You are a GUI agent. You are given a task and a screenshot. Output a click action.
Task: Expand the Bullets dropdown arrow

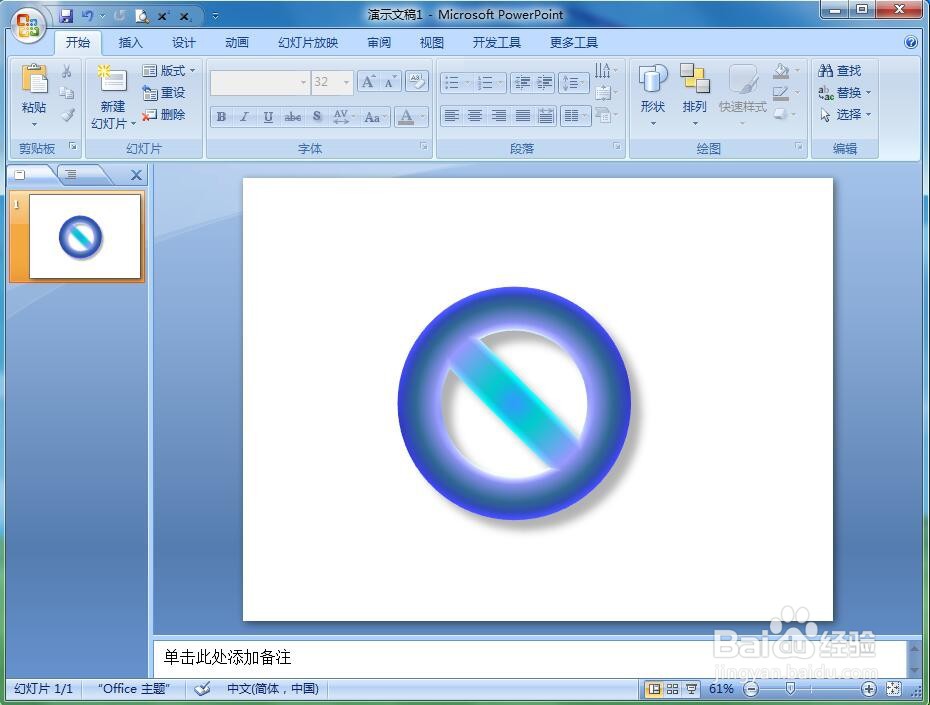467,82
